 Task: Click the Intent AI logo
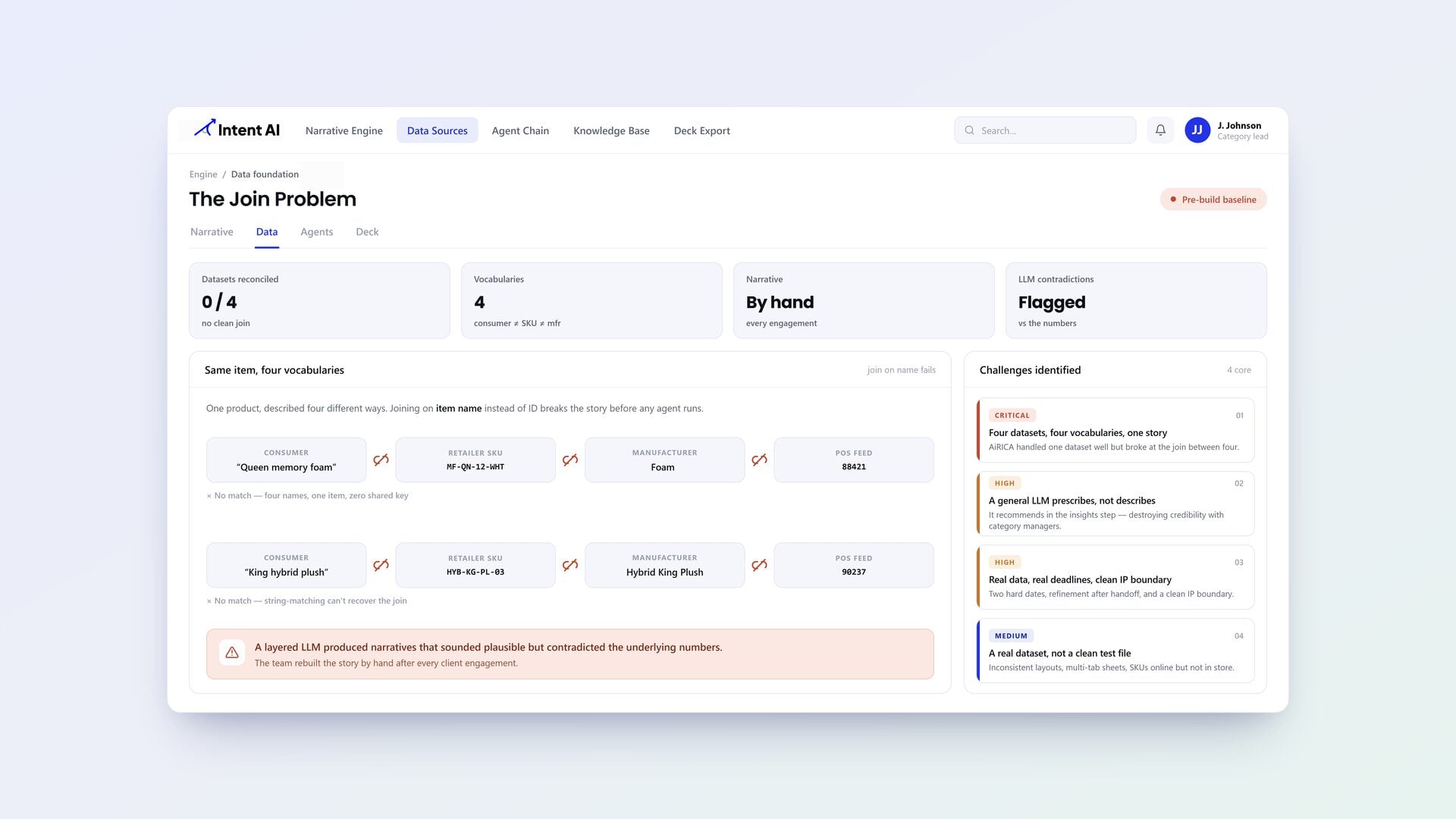(x=237, y=130)
